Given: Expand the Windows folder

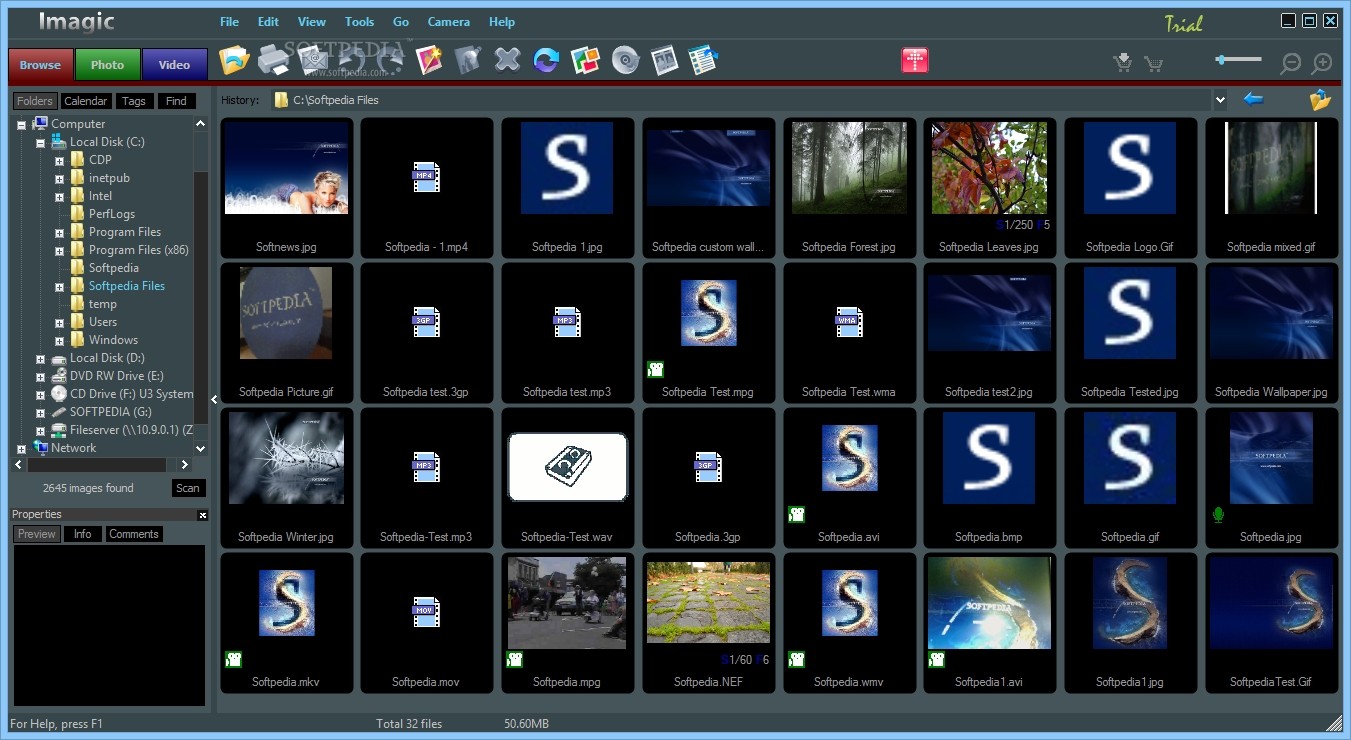Looking at the screenshot, I should (59, 340).
